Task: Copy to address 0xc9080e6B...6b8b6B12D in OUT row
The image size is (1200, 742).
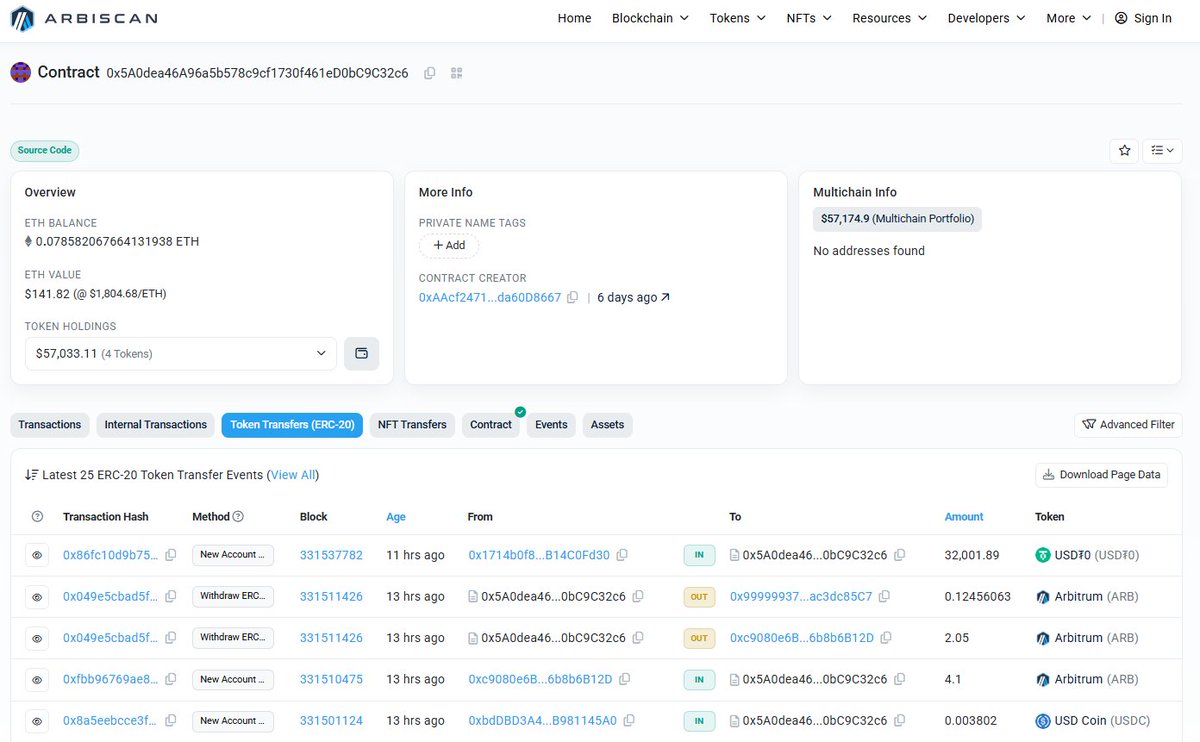Action: click(886, 638)
